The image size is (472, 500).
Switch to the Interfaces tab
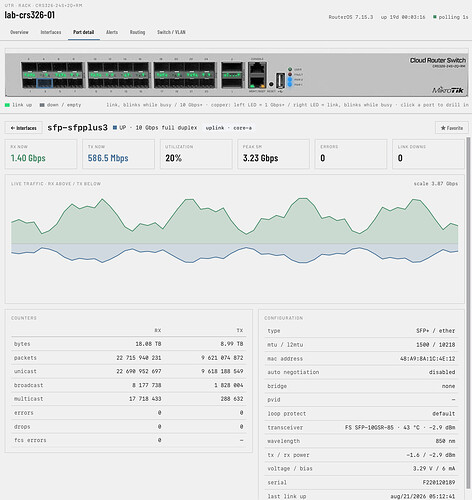click(x=51, y=32)
